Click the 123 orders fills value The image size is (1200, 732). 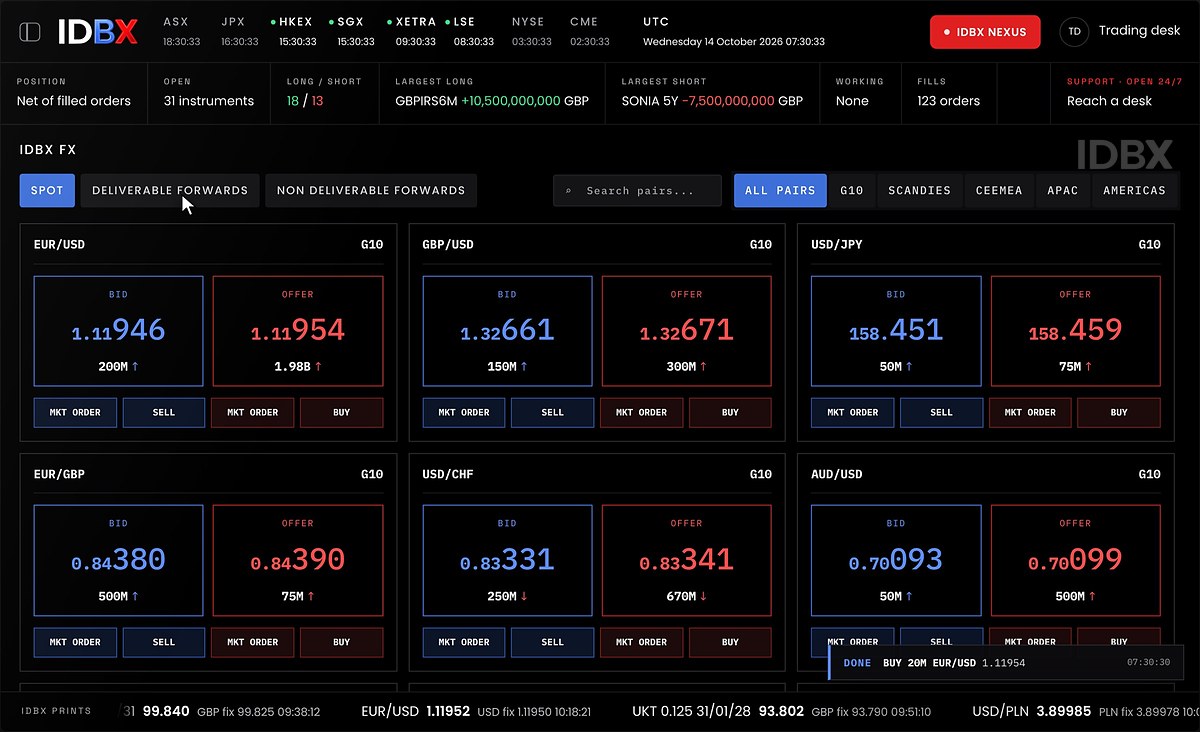948,101
